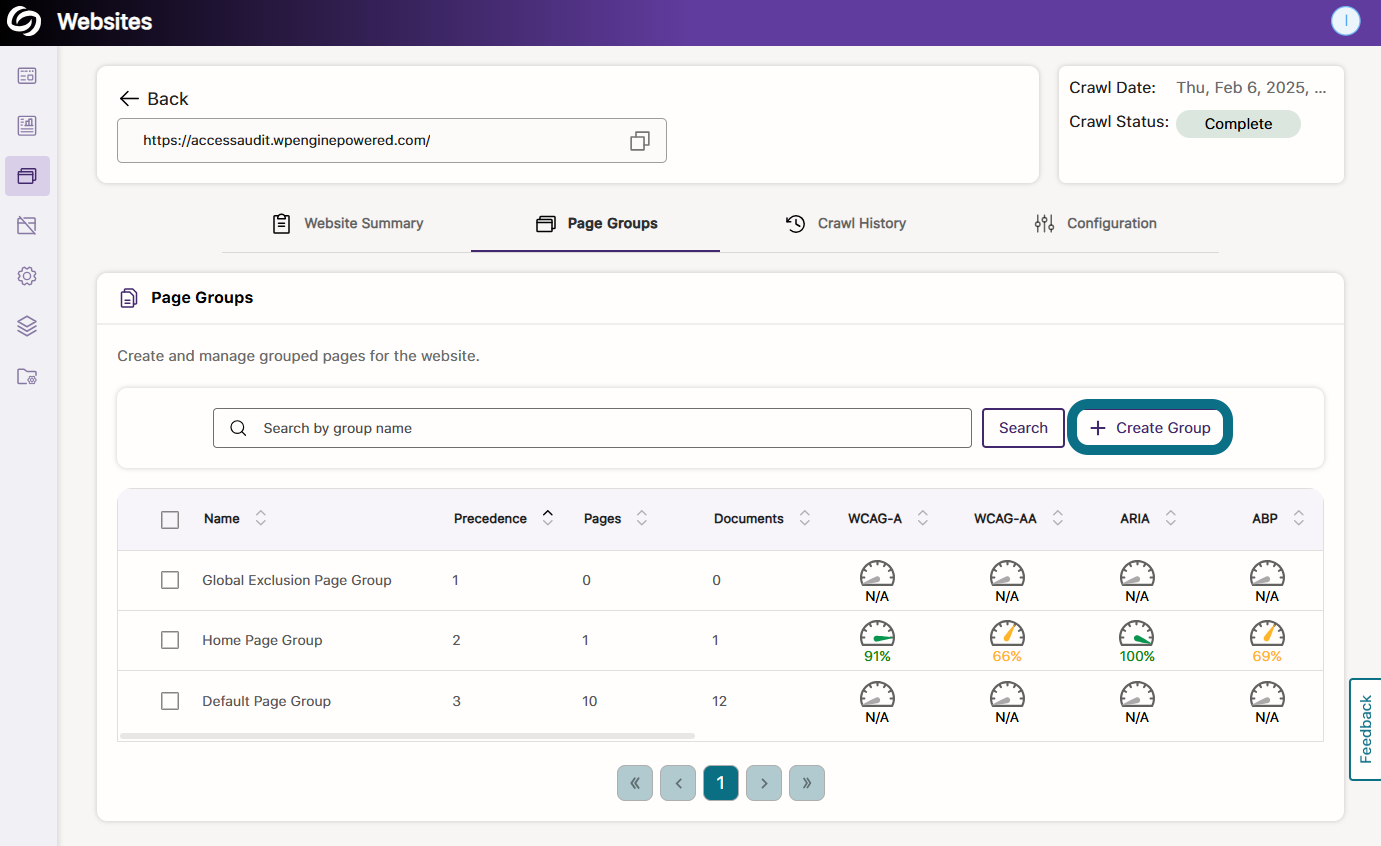
Task: Check the Home Page Group row checkbox
Action: tap(170, 640)
